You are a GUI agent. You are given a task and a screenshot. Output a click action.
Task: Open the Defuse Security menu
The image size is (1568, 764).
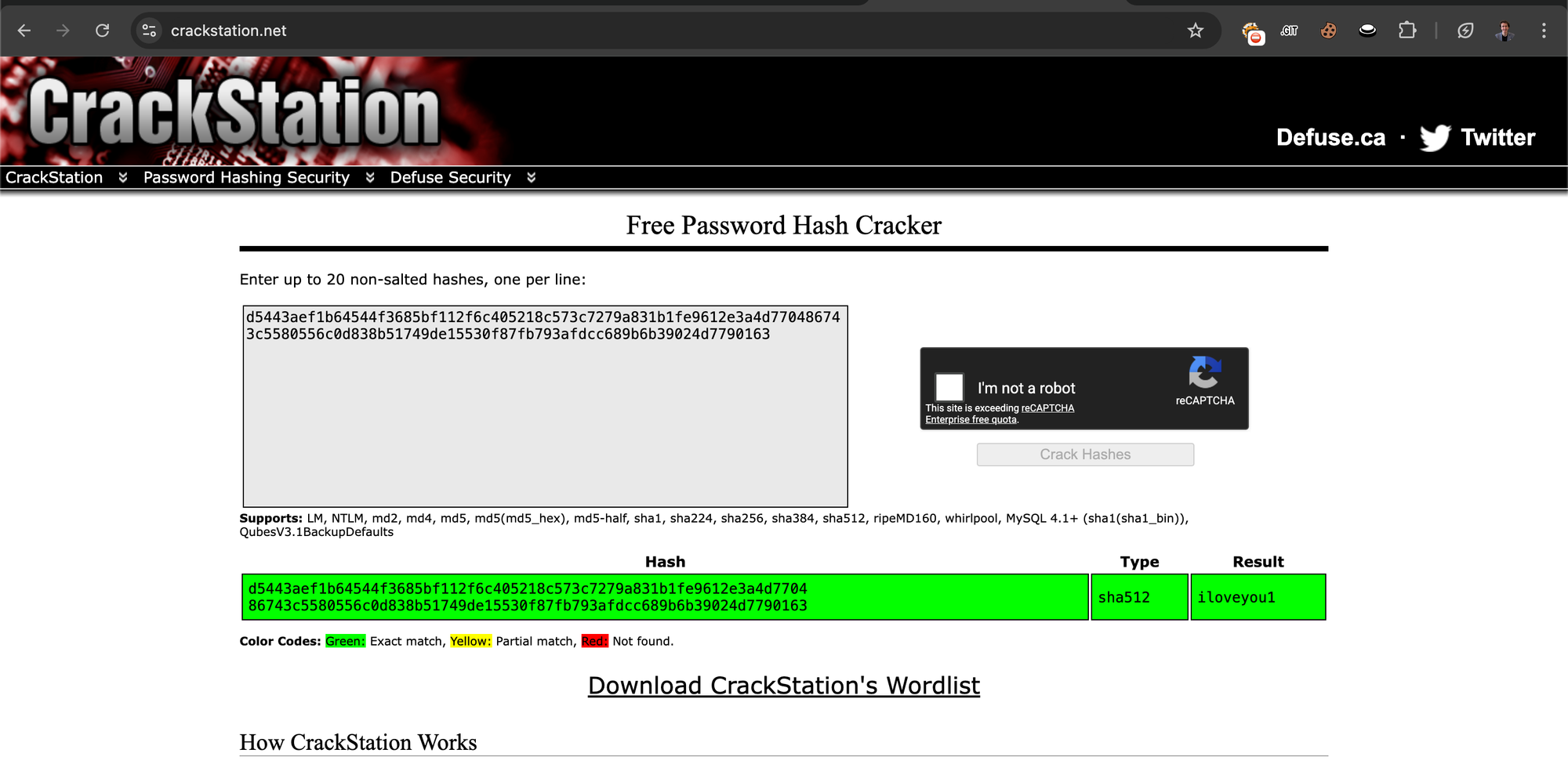pyautogui.click(x=450, y=178)
